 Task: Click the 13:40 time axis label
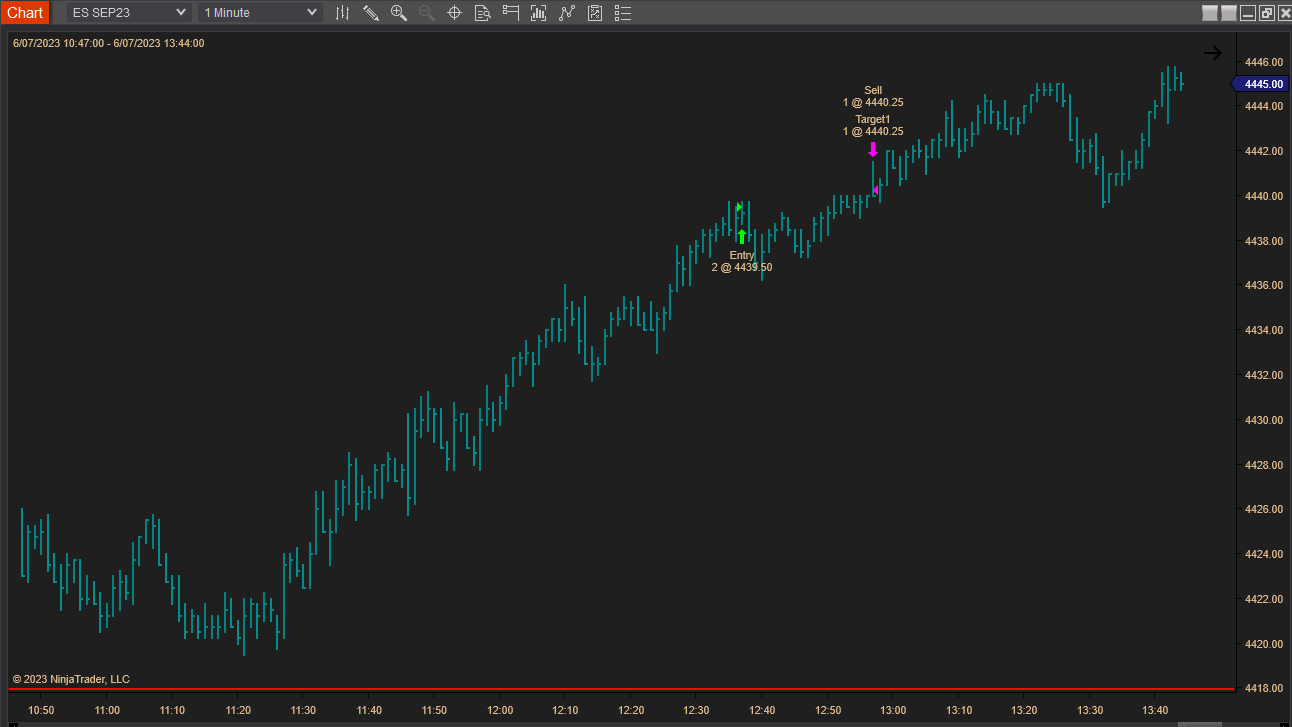click(1155, 710)
